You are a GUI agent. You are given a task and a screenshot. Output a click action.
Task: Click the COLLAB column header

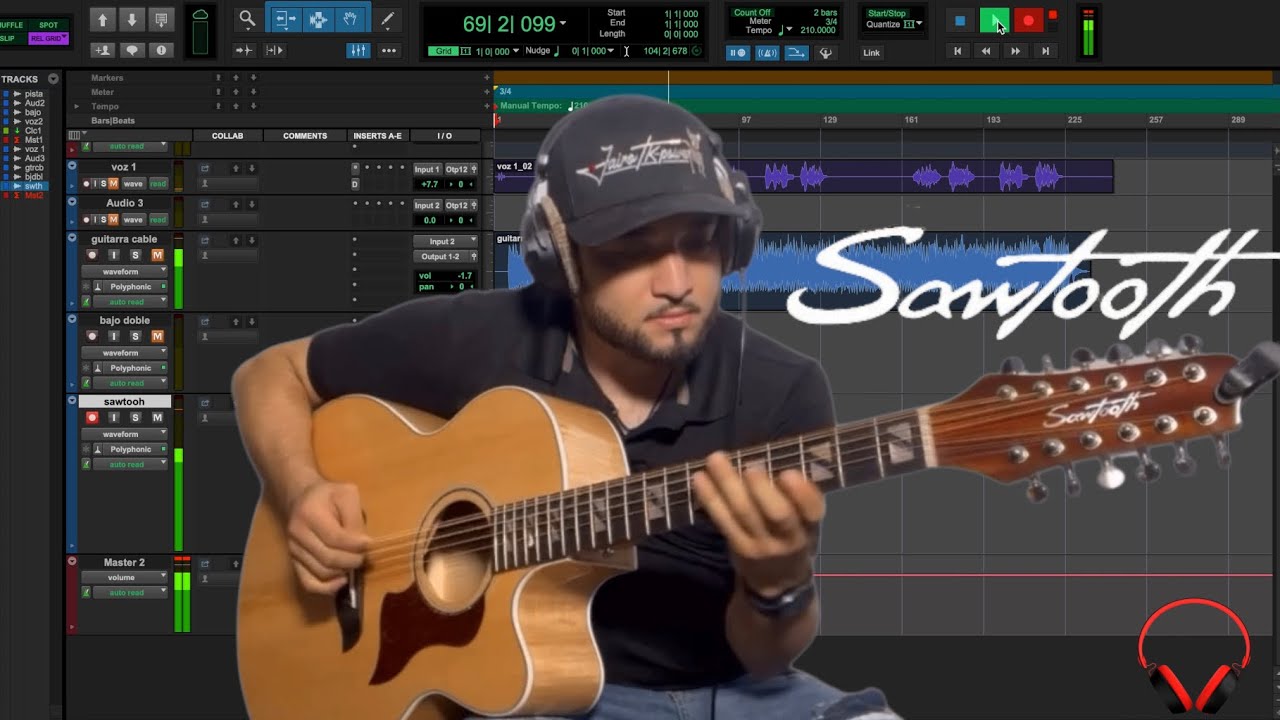[x=227, y=136]
